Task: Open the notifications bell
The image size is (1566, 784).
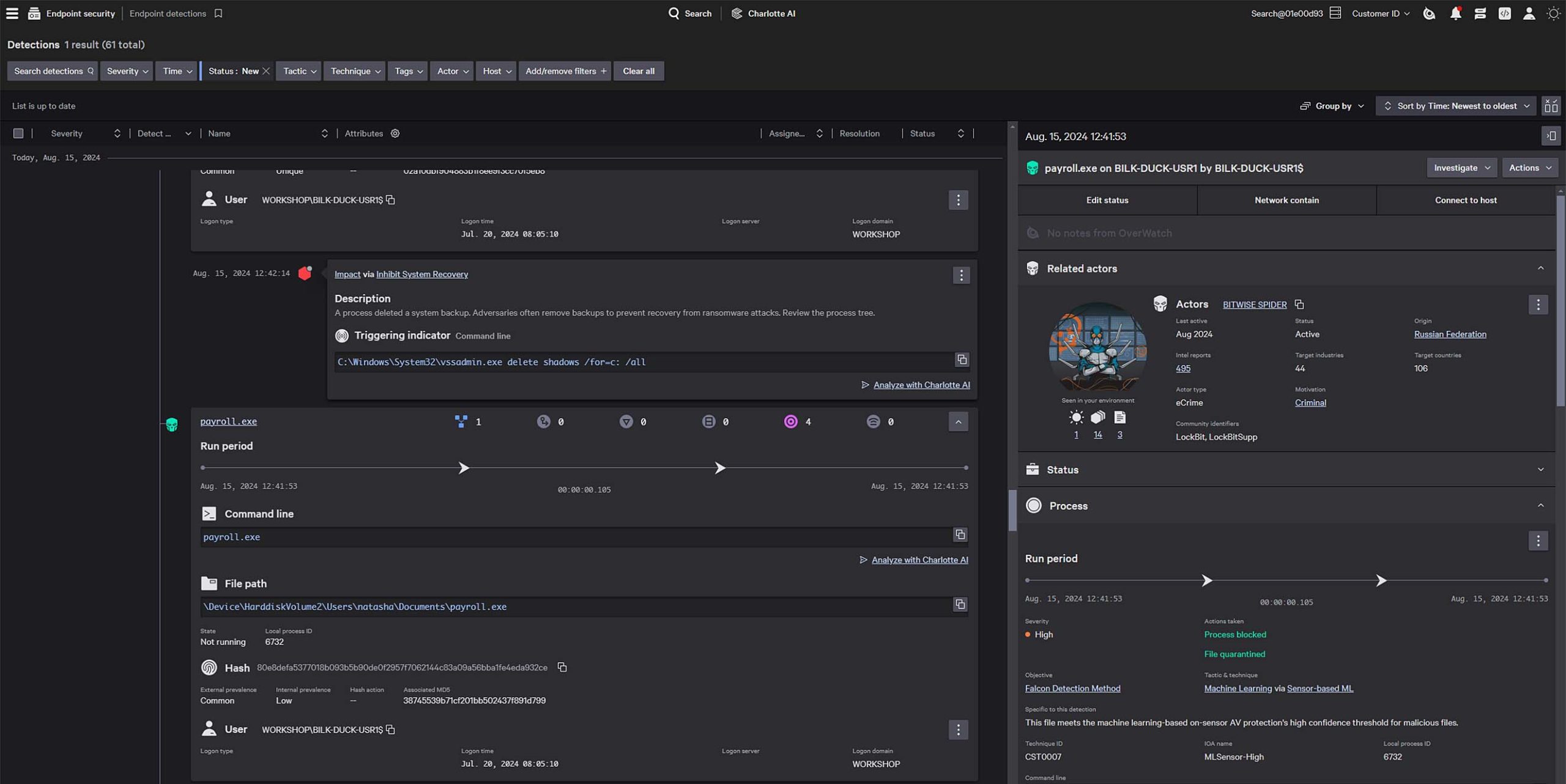Action: [x=1455, y=13]
